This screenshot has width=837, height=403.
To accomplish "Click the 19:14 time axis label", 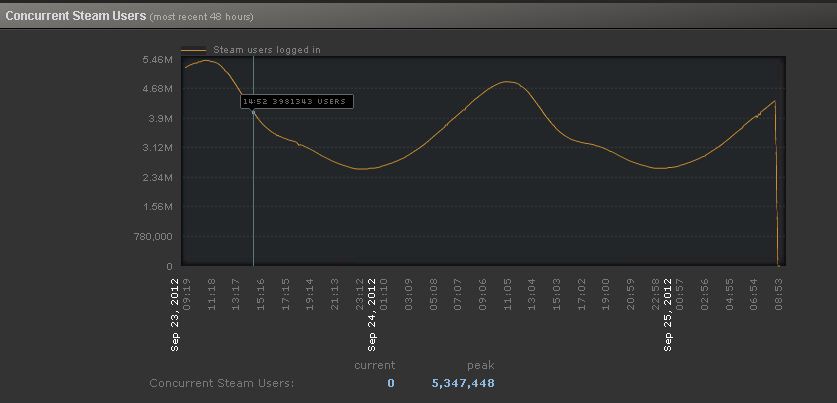I will click(x=310, y=294).
